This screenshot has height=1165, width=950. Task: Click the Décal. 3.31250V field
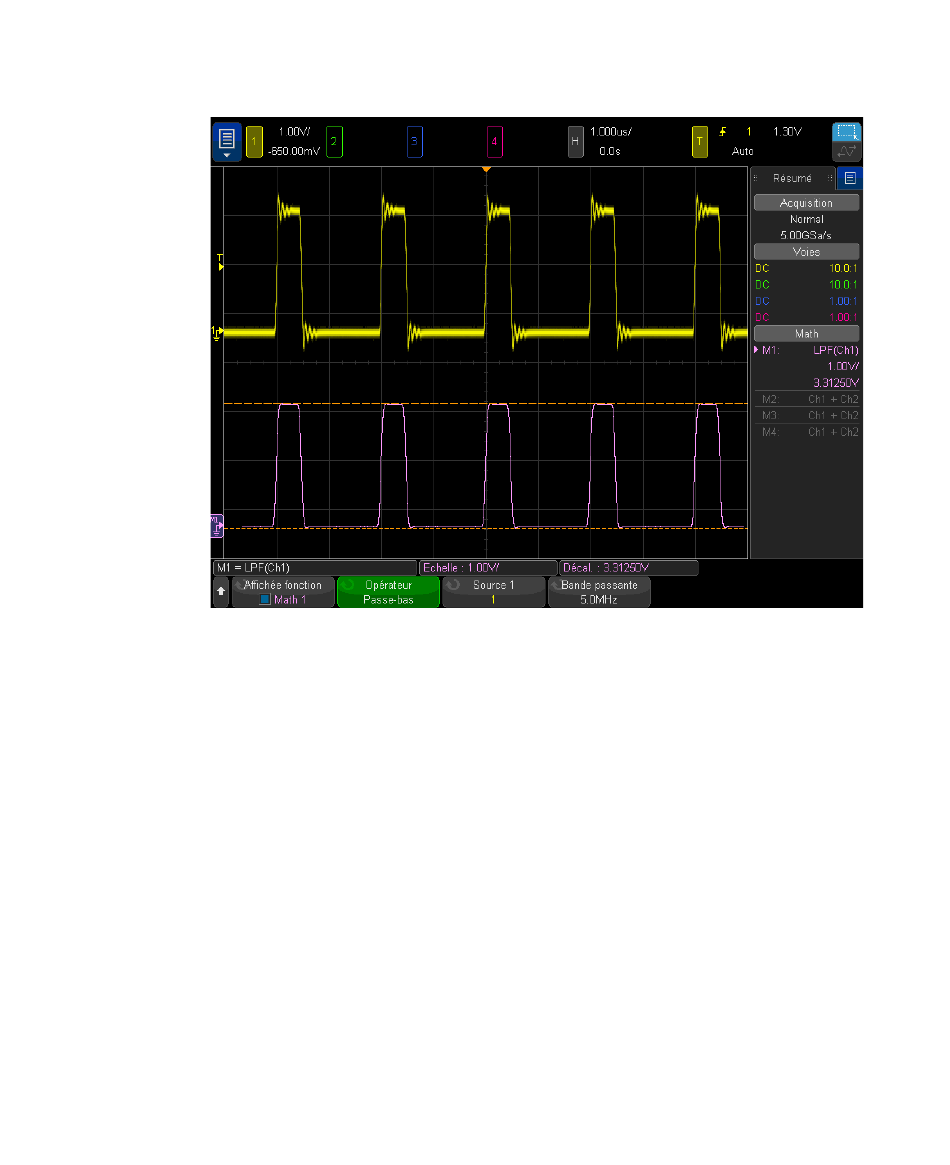(628, 568)
